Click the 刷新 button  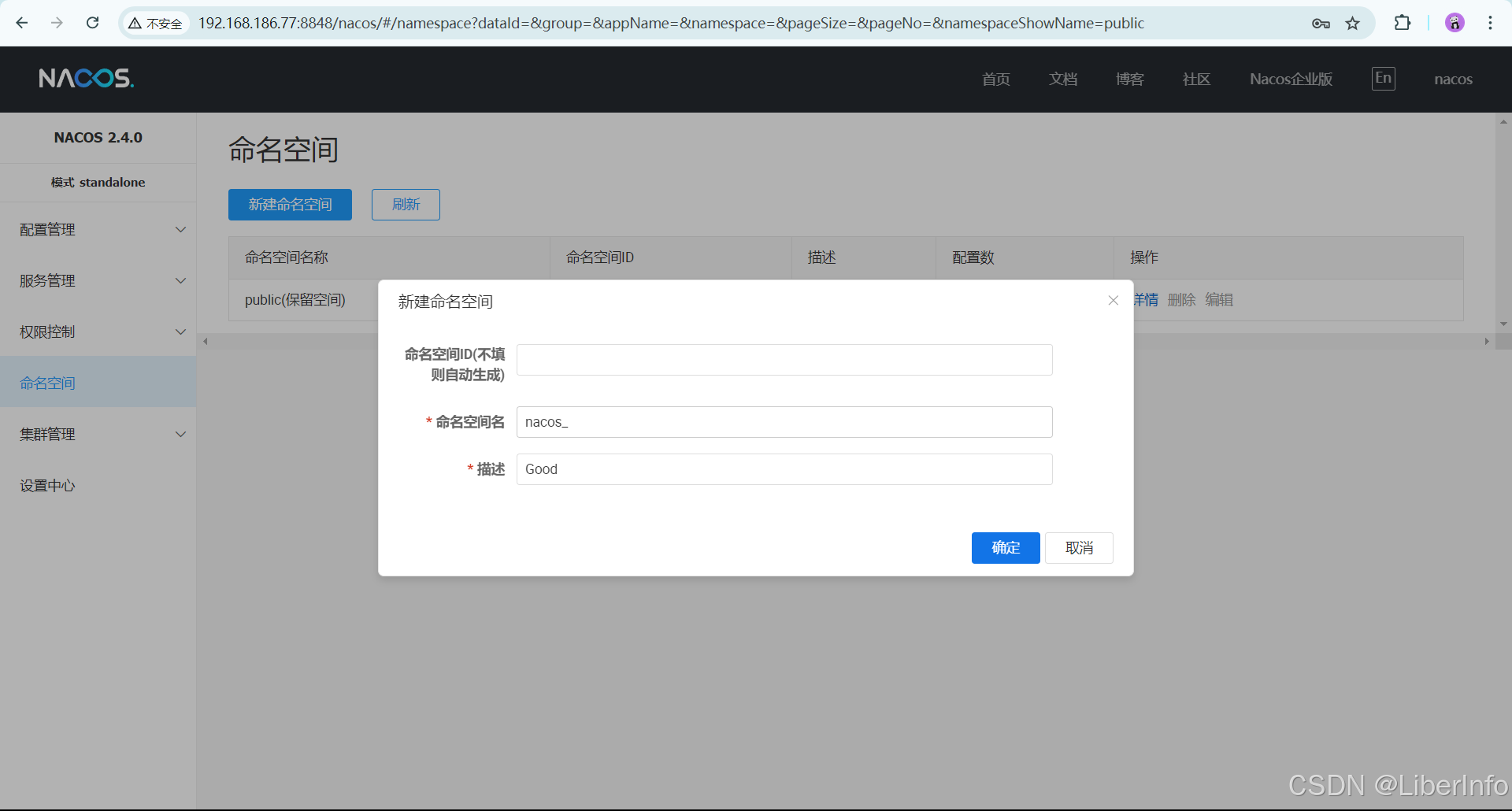[406, 205]
